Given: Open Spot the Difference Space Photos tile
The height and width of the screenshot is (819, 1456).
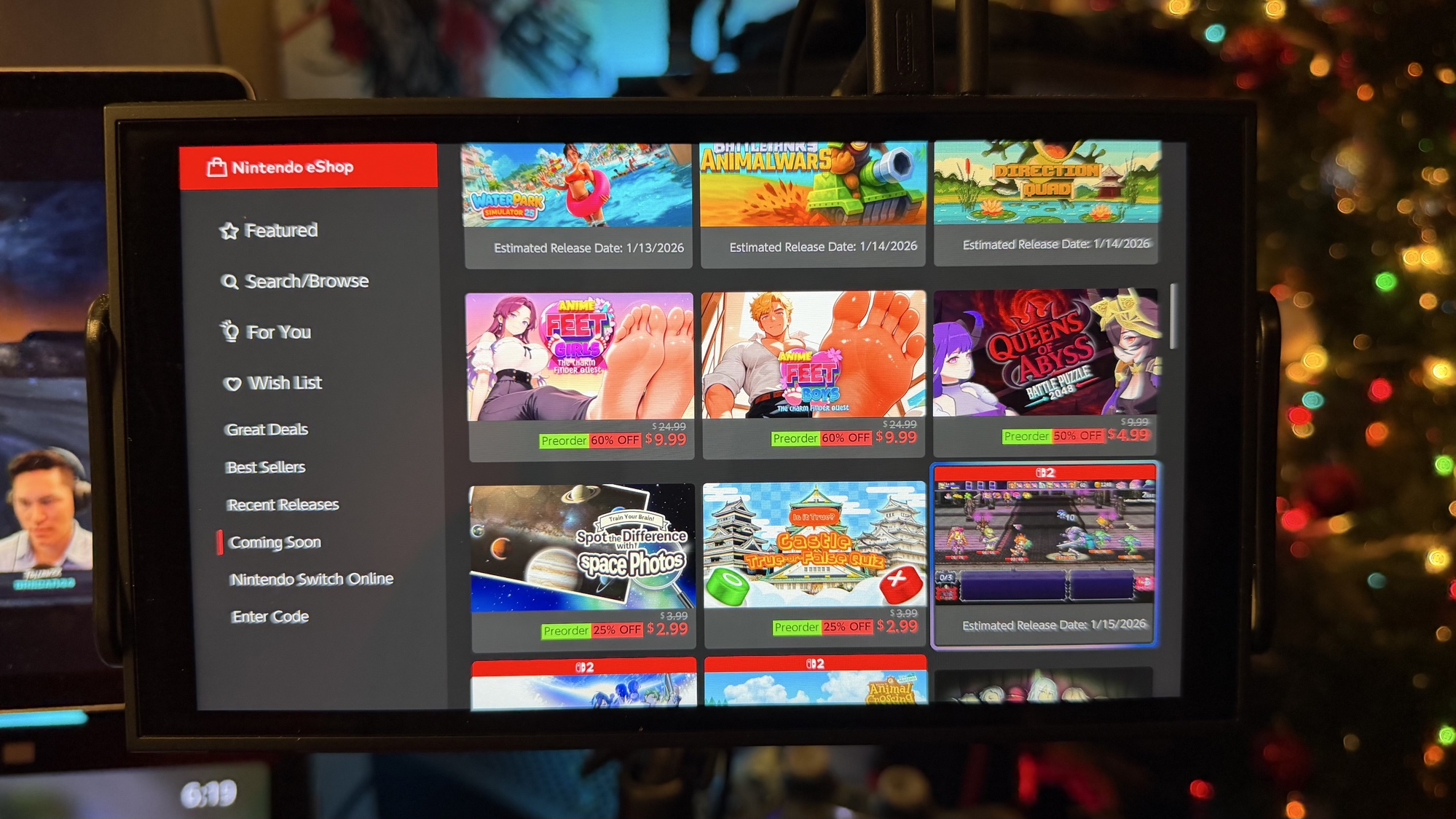Looking at the screenshot, I should tap(583, 547).
